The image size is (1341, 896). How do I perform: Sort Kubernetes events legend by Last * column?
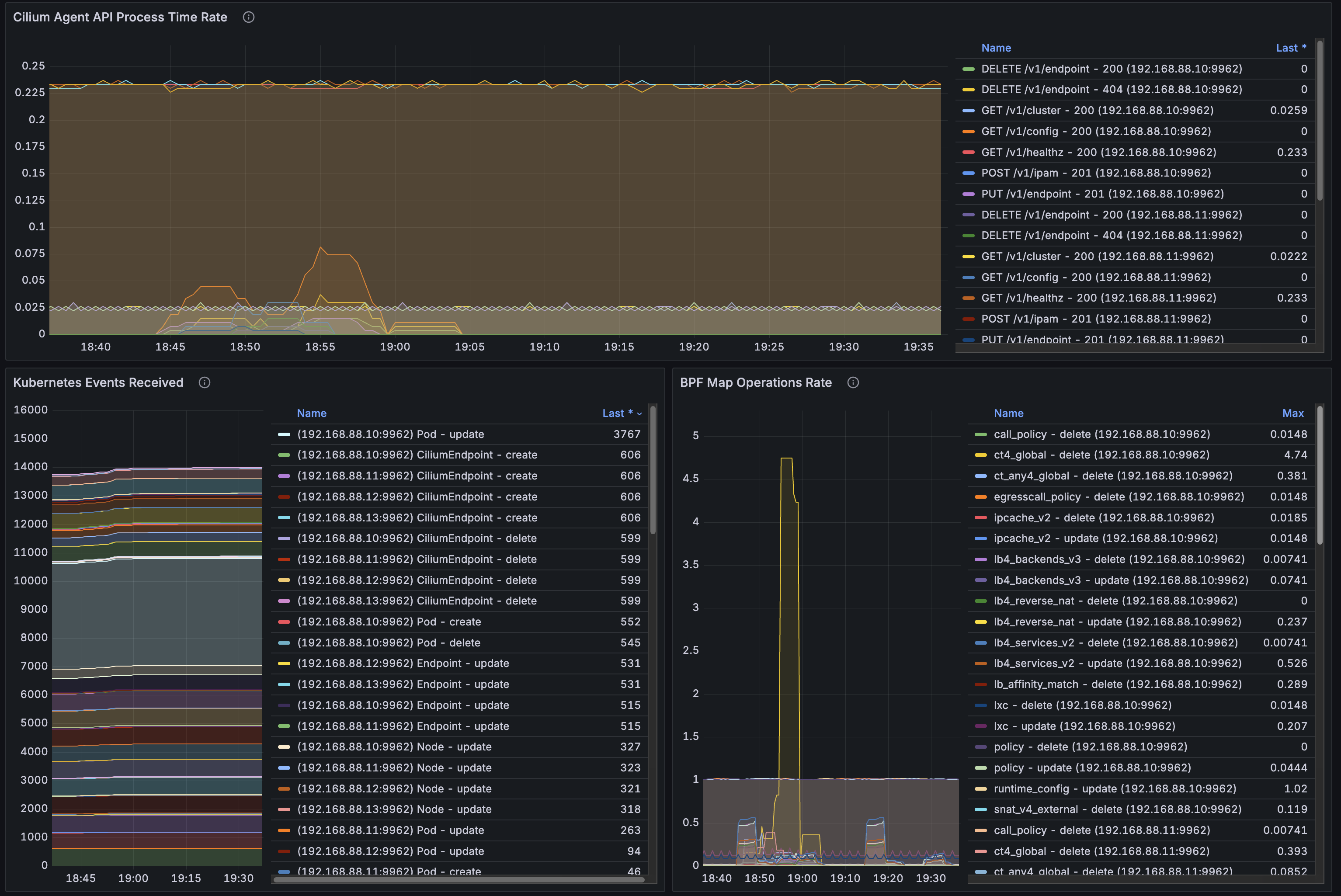tap(617, 413)
